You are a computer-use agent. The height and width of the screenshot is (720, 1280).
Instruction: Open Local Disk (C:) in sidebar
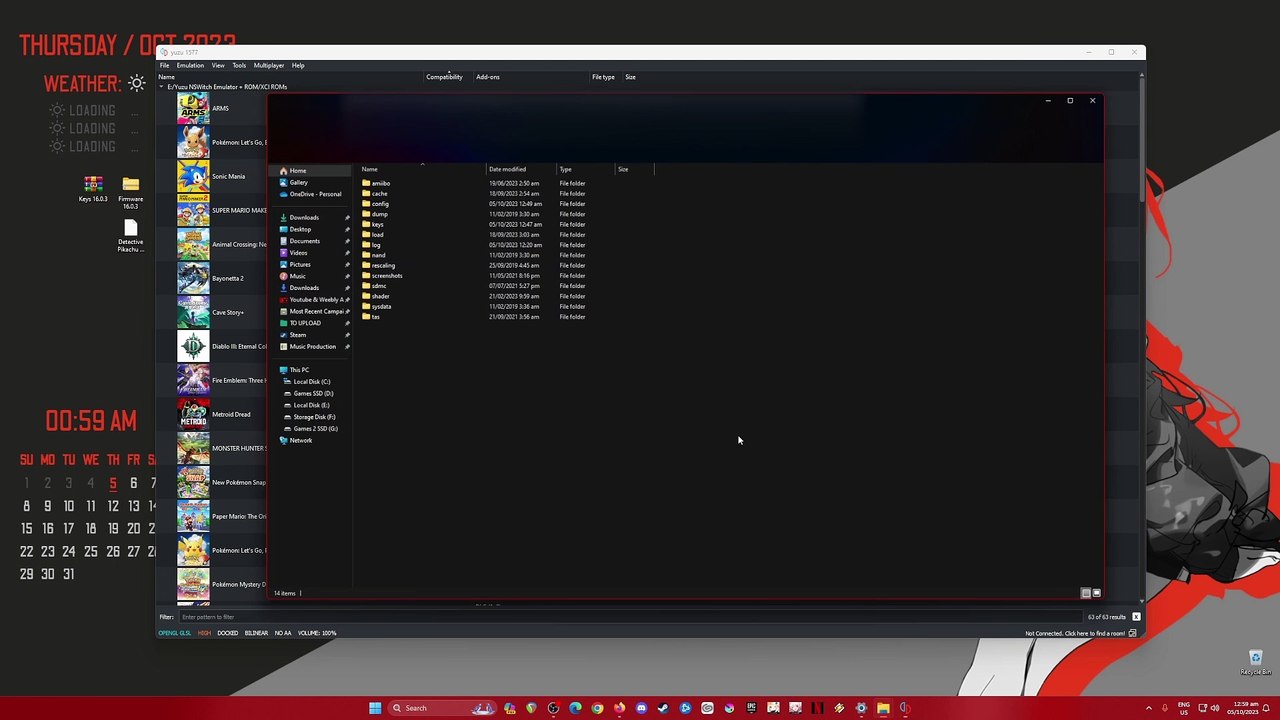click(x=311, y=381)
